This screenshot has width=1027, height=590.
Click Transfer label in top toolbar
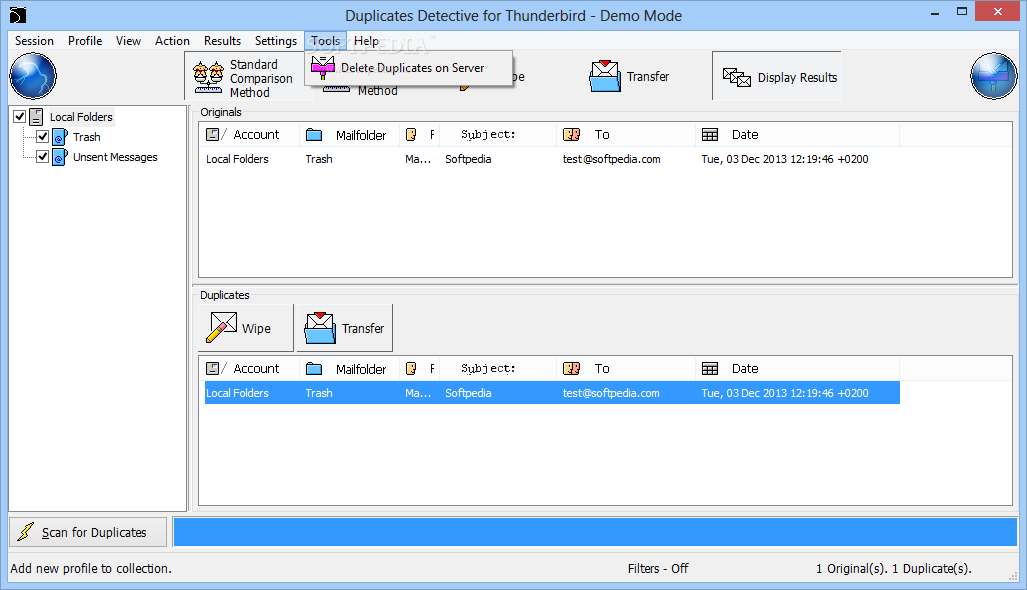tap(648, 76)
